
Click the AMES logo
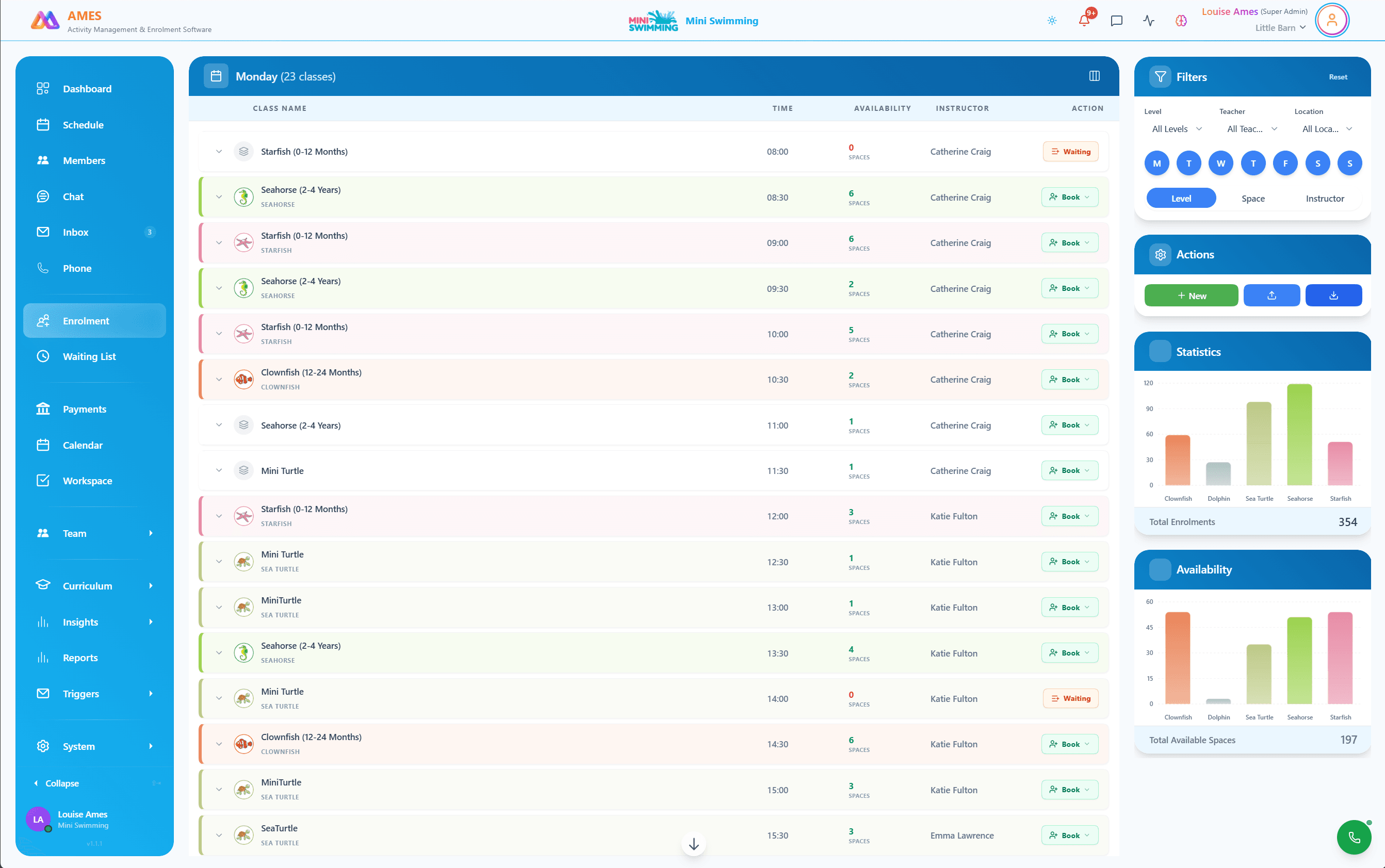(x=45, y=21)
